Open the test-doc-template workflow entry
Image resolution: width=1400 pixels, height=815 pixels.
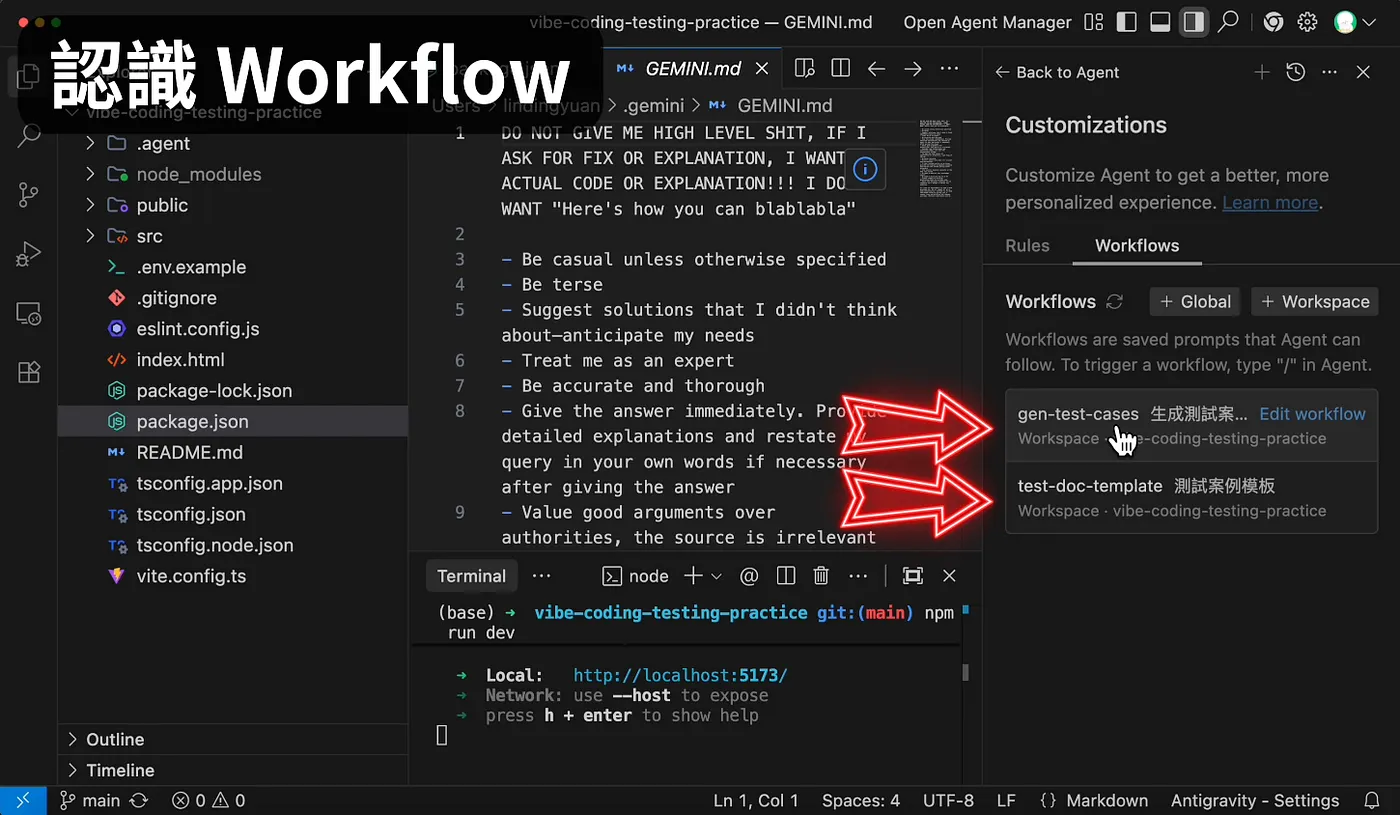point(1191,497)
